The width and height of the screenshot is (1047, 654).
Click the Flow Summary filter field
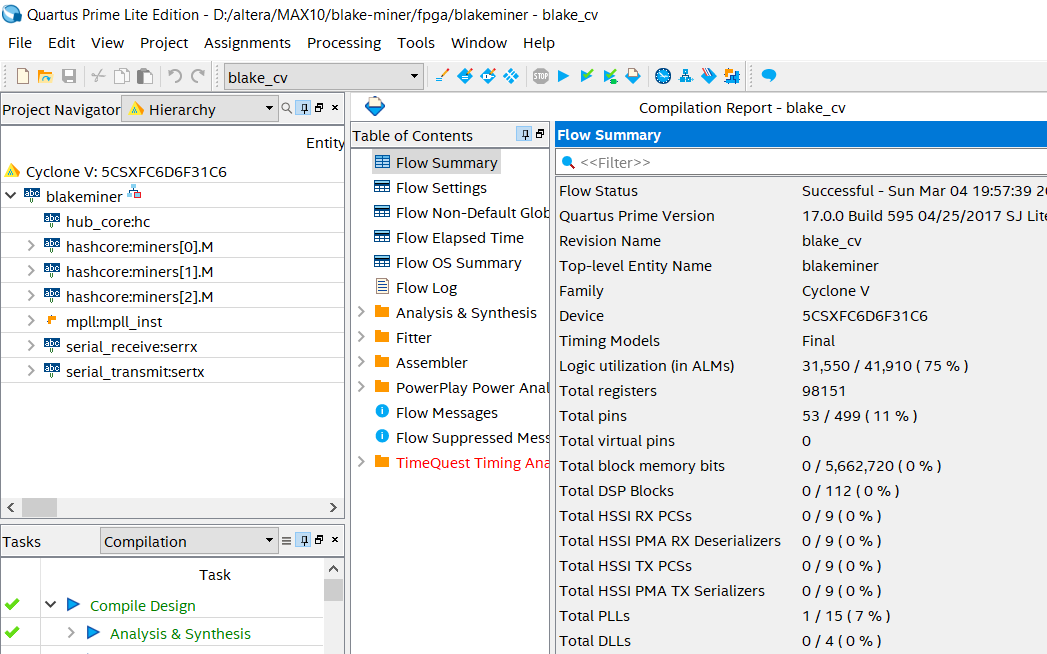pos(801,162)
